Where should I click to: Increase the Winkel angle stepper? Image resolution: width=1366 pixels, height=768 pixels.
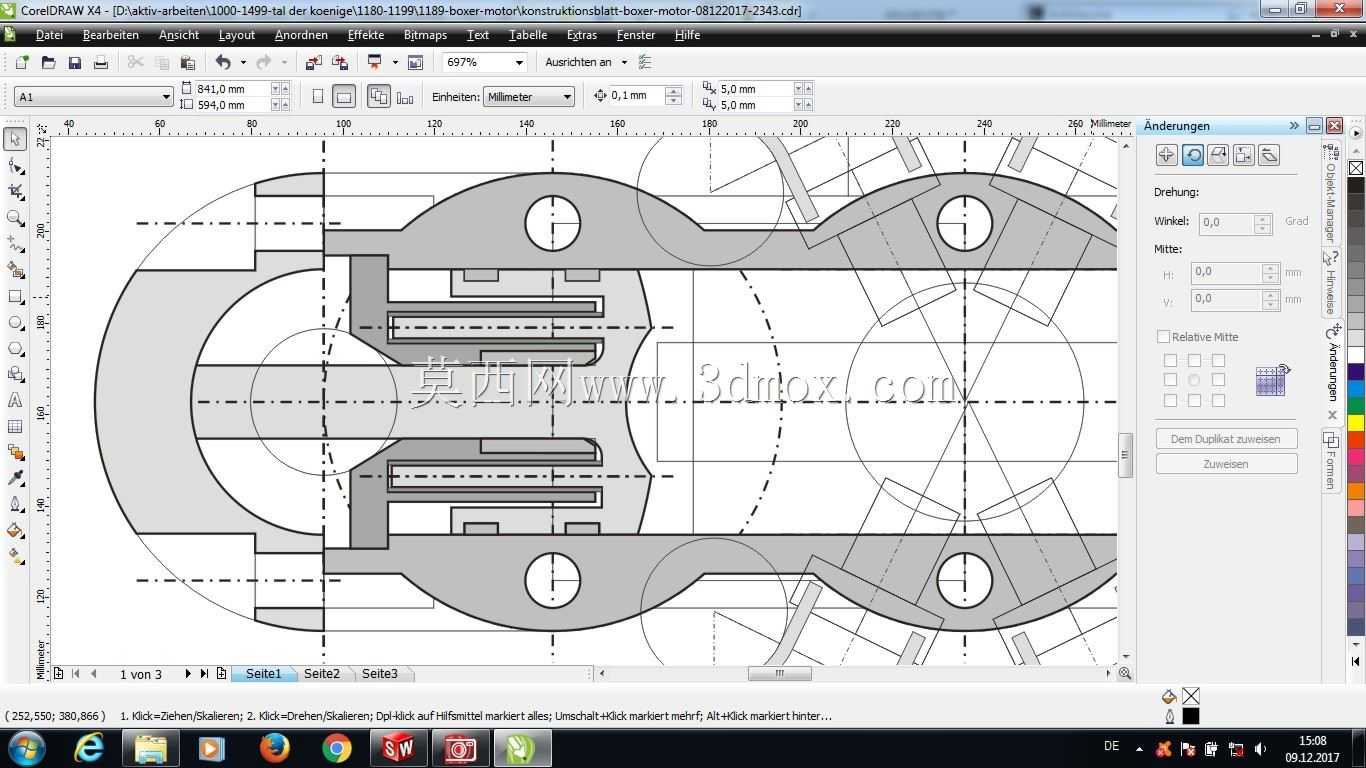(1262, 218)
